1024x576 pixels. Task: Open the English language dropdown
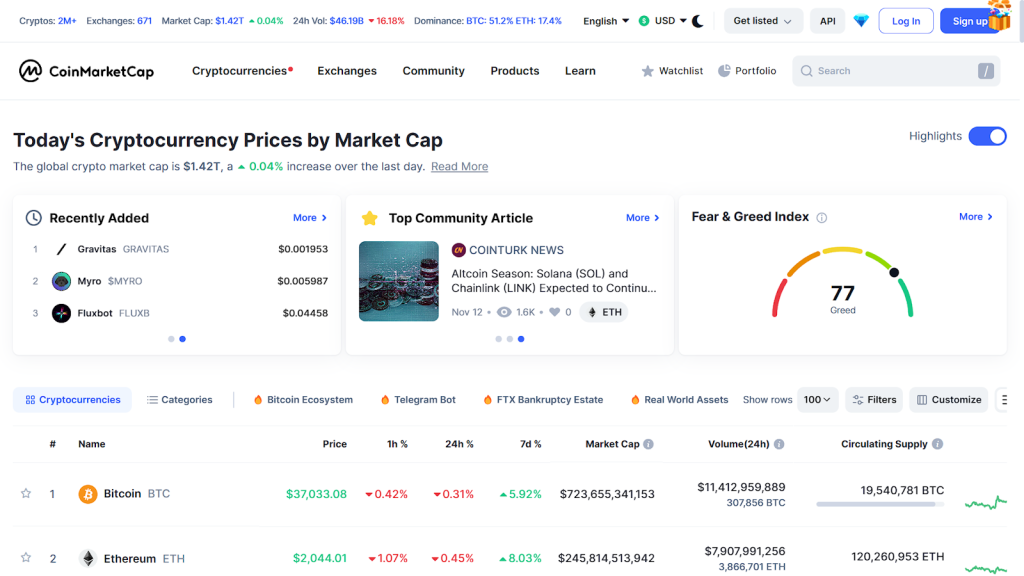click(606, 21)
